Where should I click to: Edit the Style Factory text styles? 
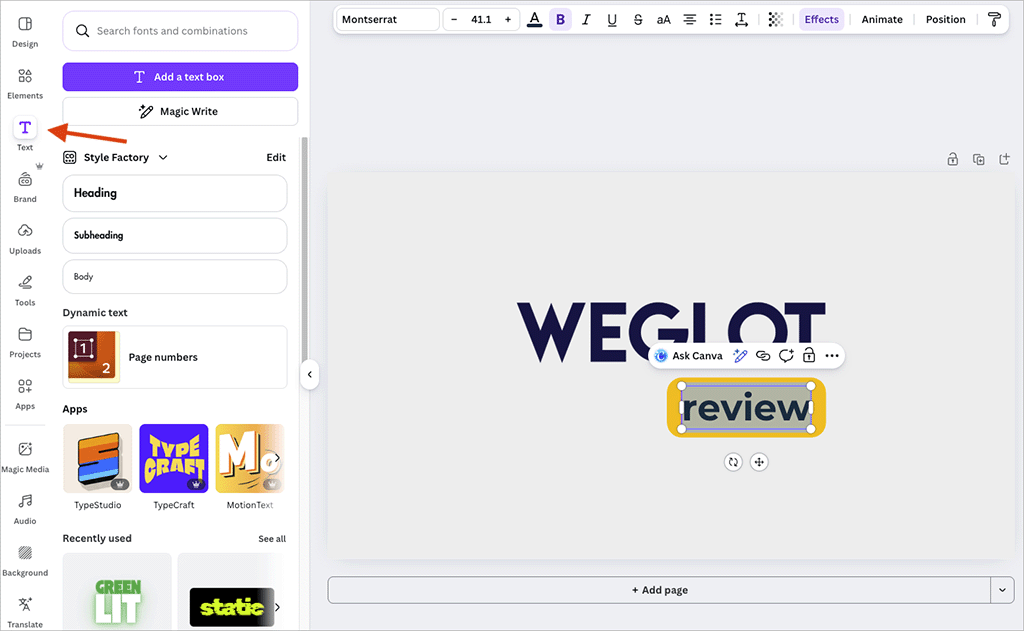coord(276,157)
